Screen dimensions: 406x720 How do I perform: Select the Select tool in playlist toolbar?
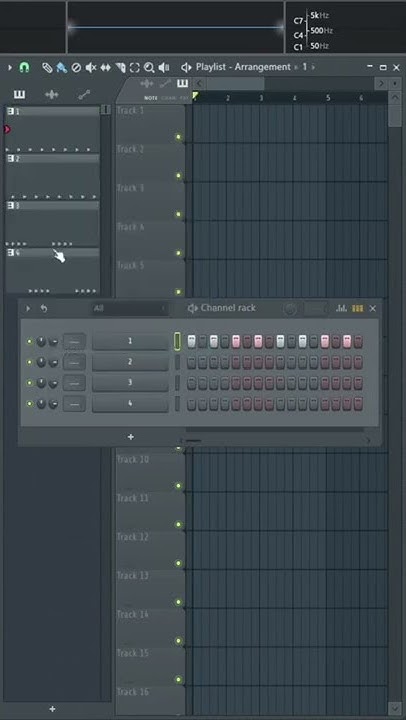click(x=135, y=68)
